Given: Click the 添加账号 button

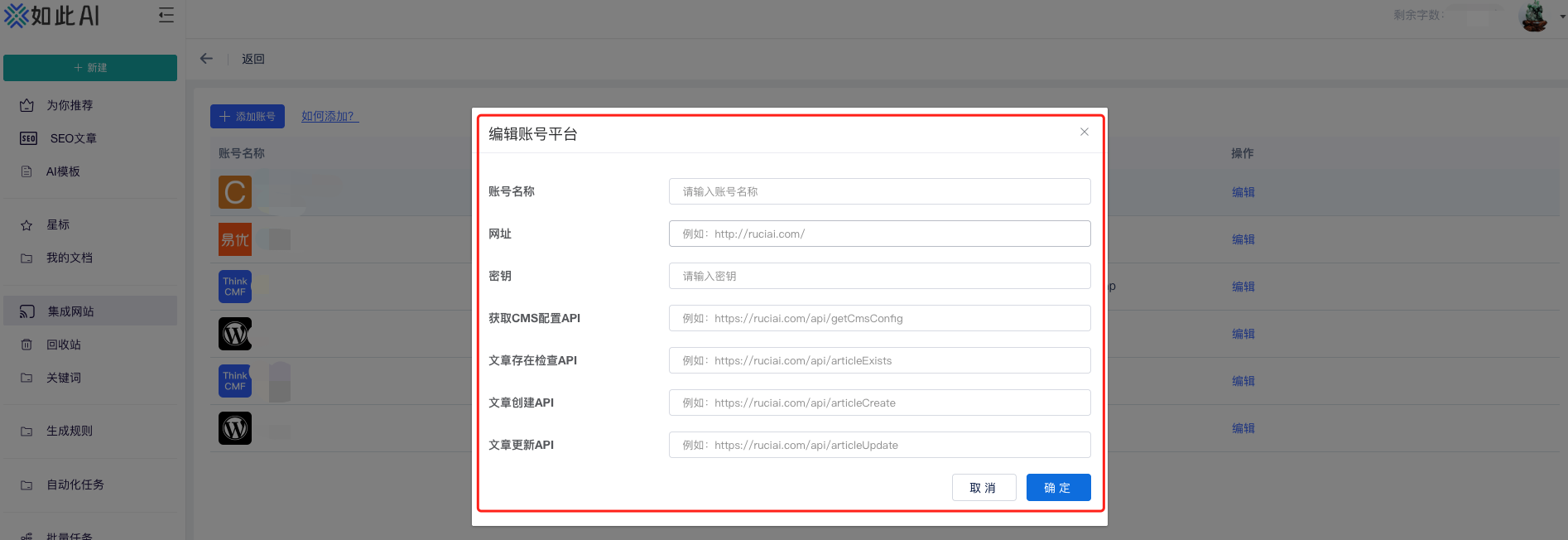Looking at the screenshot, I should click(x=248, y=117).
